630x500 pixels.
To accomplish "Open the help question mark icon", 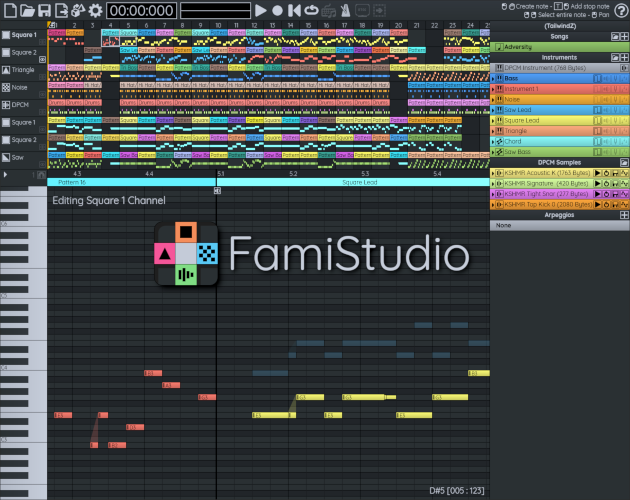I will click(x=621, y=10).
